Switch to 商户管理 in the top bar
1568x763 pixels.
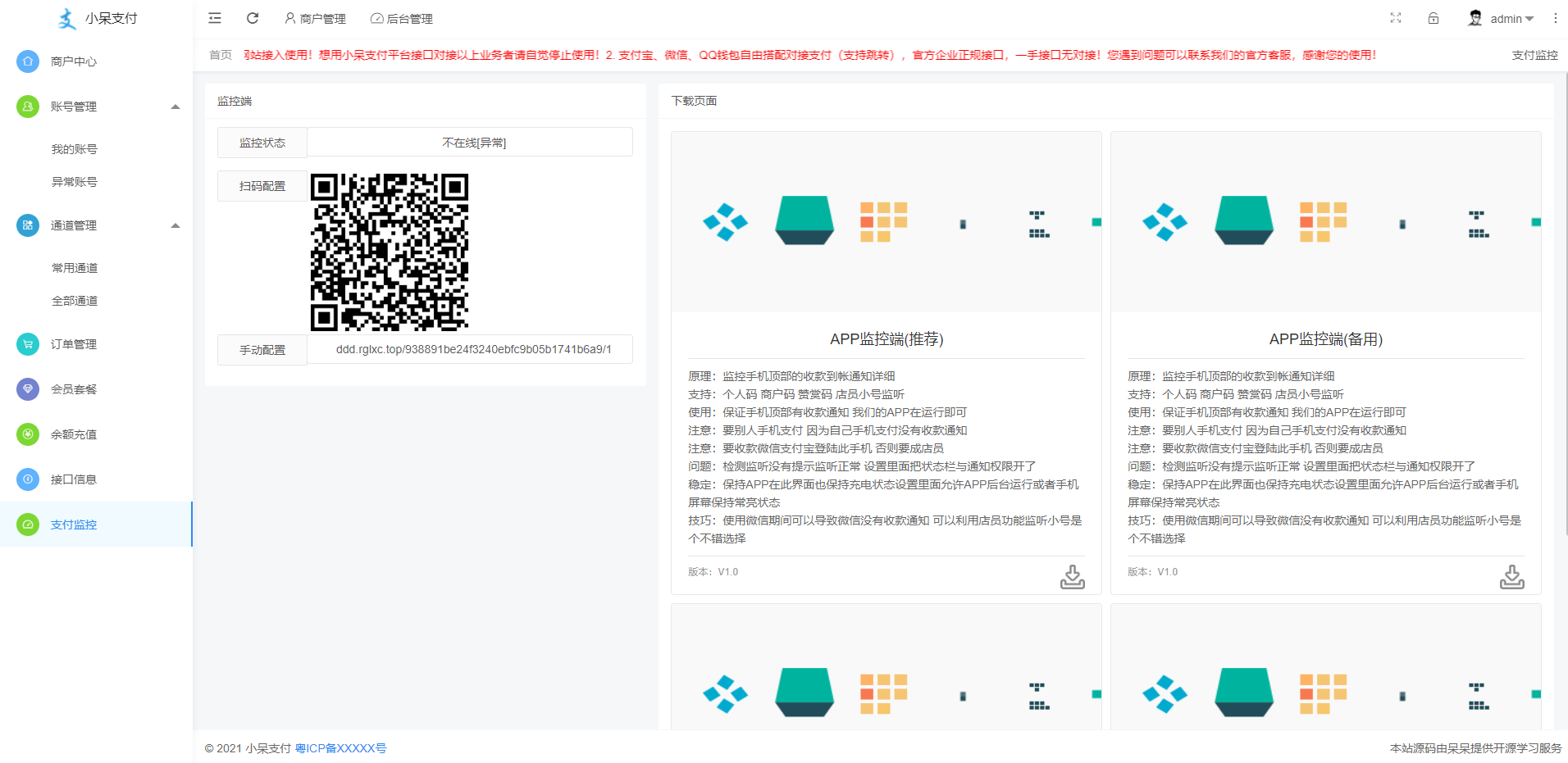316,18
